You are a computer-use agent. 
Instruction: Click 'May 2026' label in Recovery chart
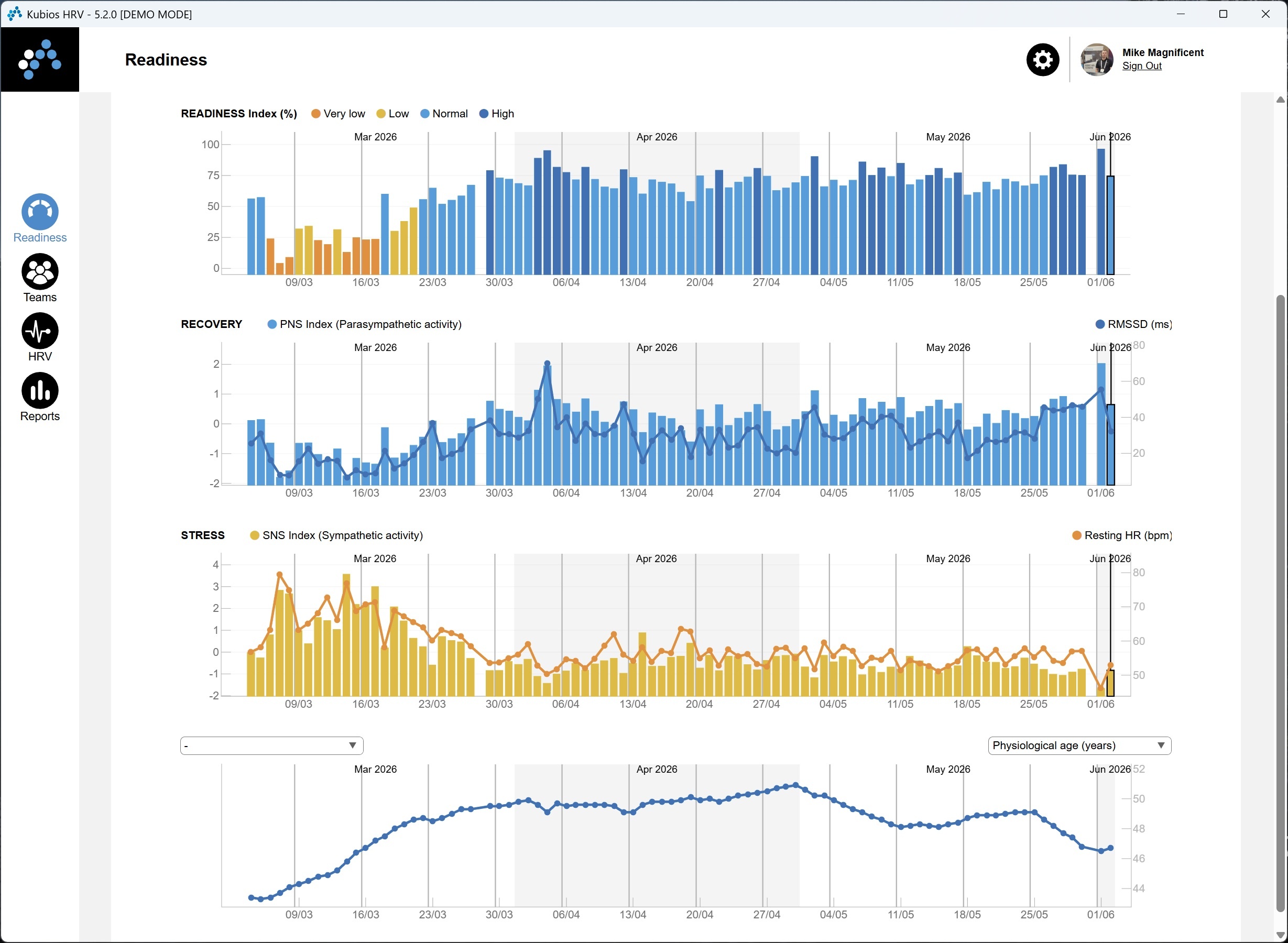948,348
